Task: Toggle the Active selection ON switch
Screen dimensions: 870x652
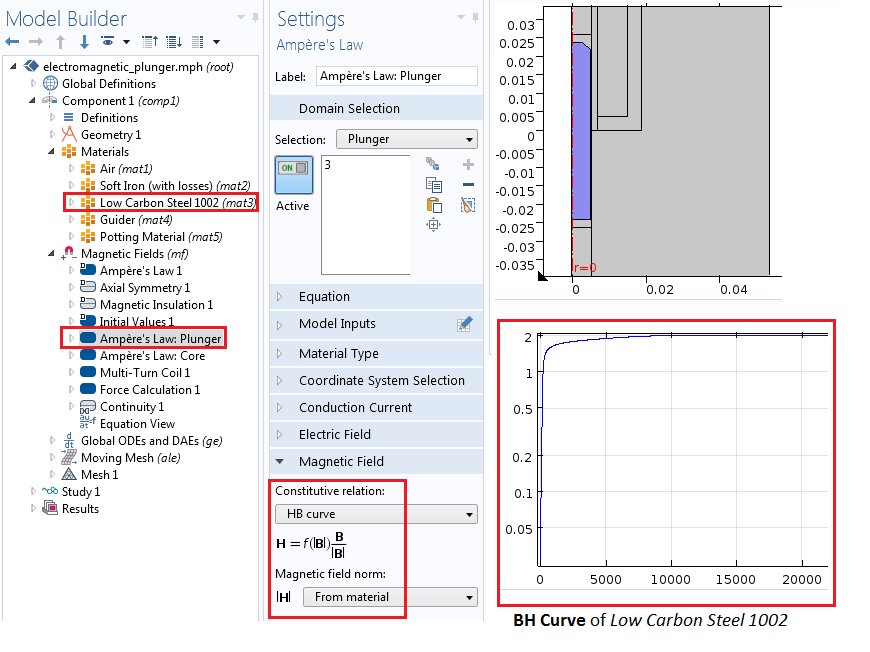Action: click(293, 169)
